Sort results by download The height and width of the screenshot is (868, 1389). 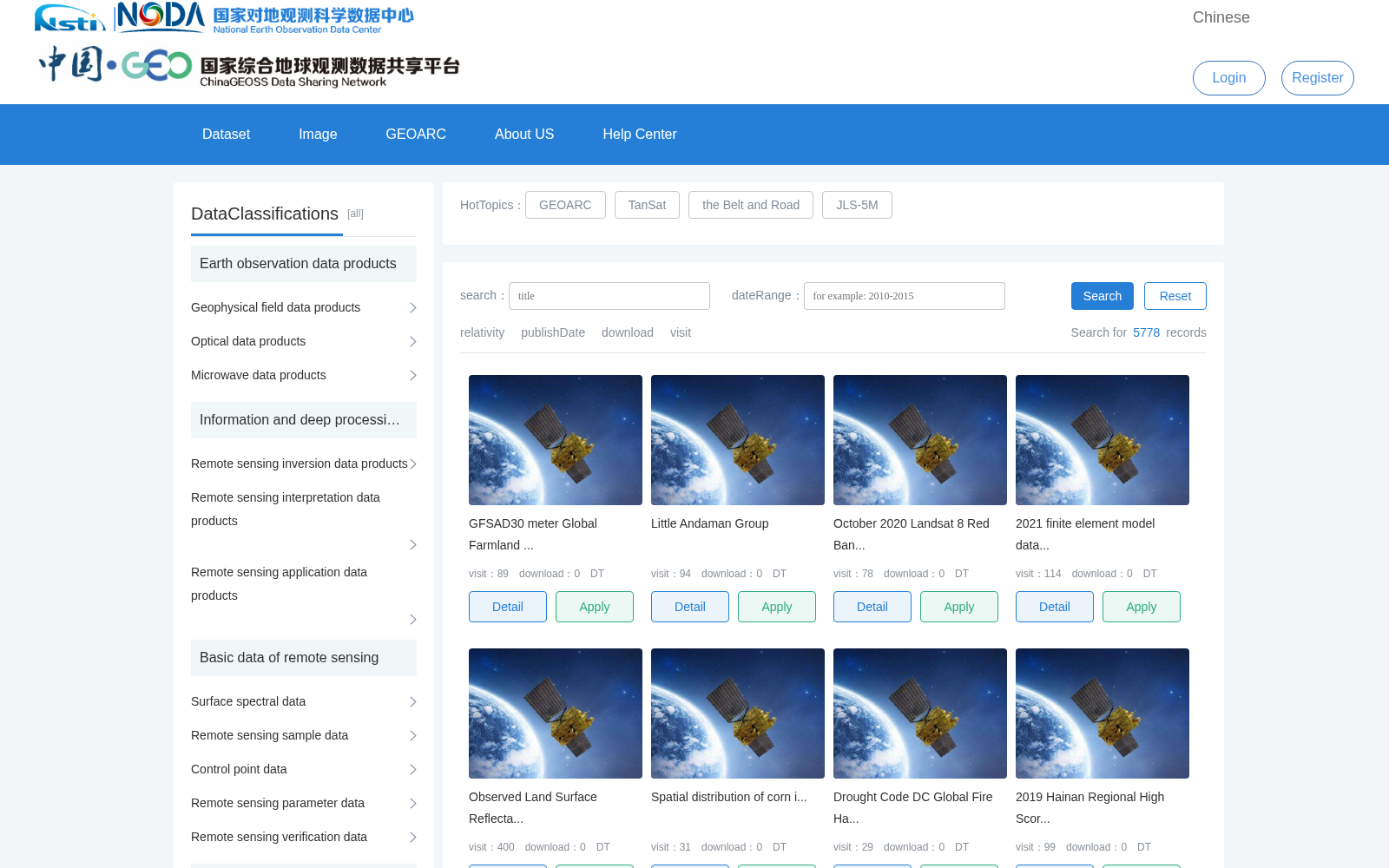628,332
